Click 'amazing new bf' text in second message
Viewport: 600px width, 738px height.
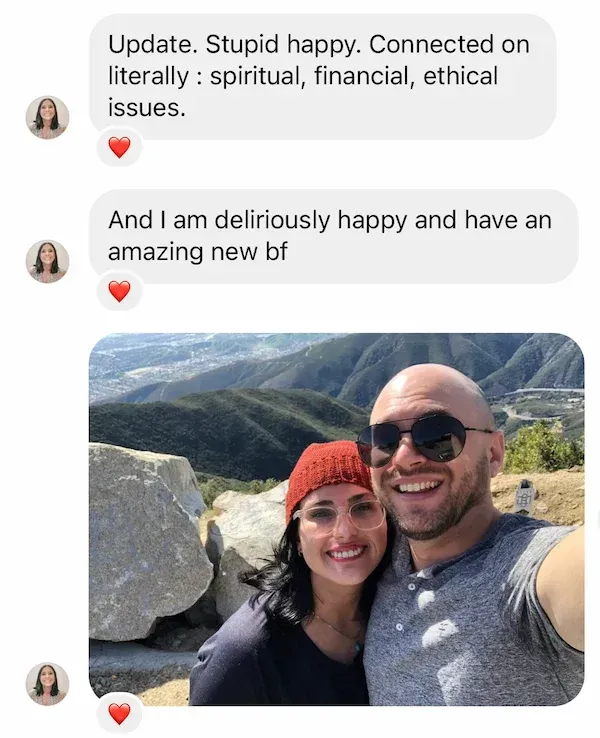coord(197,252)
